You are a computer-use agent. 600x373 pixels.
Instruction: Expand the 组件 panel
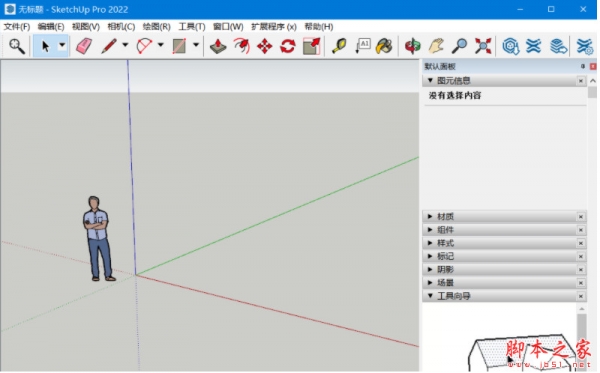(x=430, y=230)
